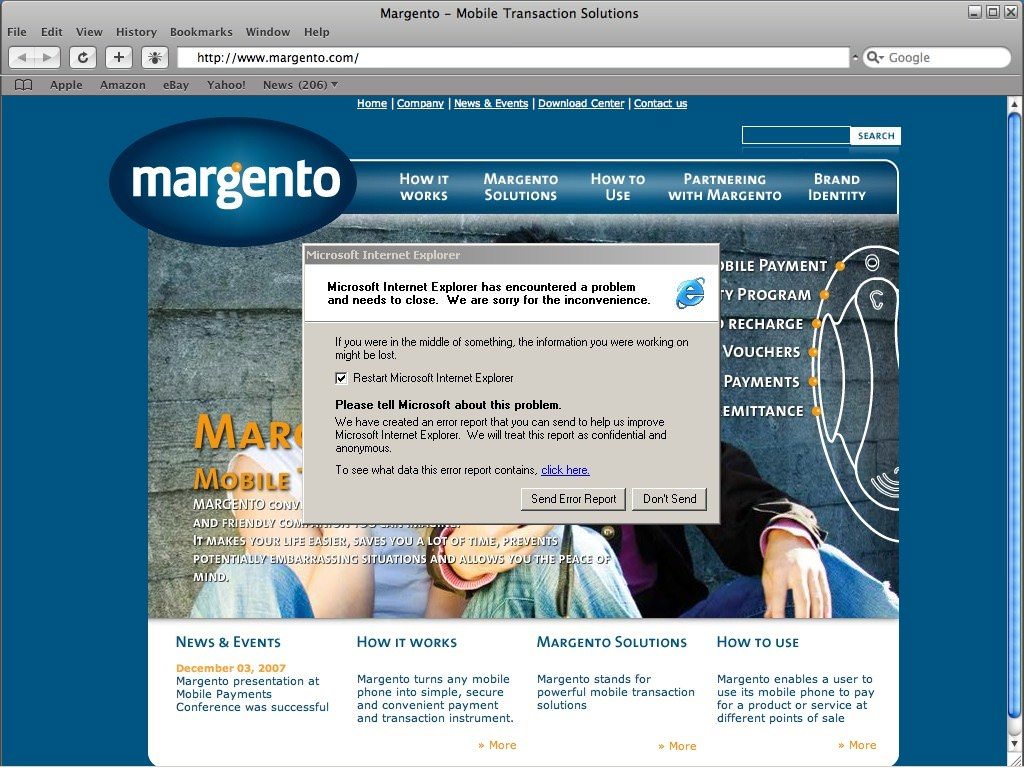Open the Contact us link

(x=660, y=103)
